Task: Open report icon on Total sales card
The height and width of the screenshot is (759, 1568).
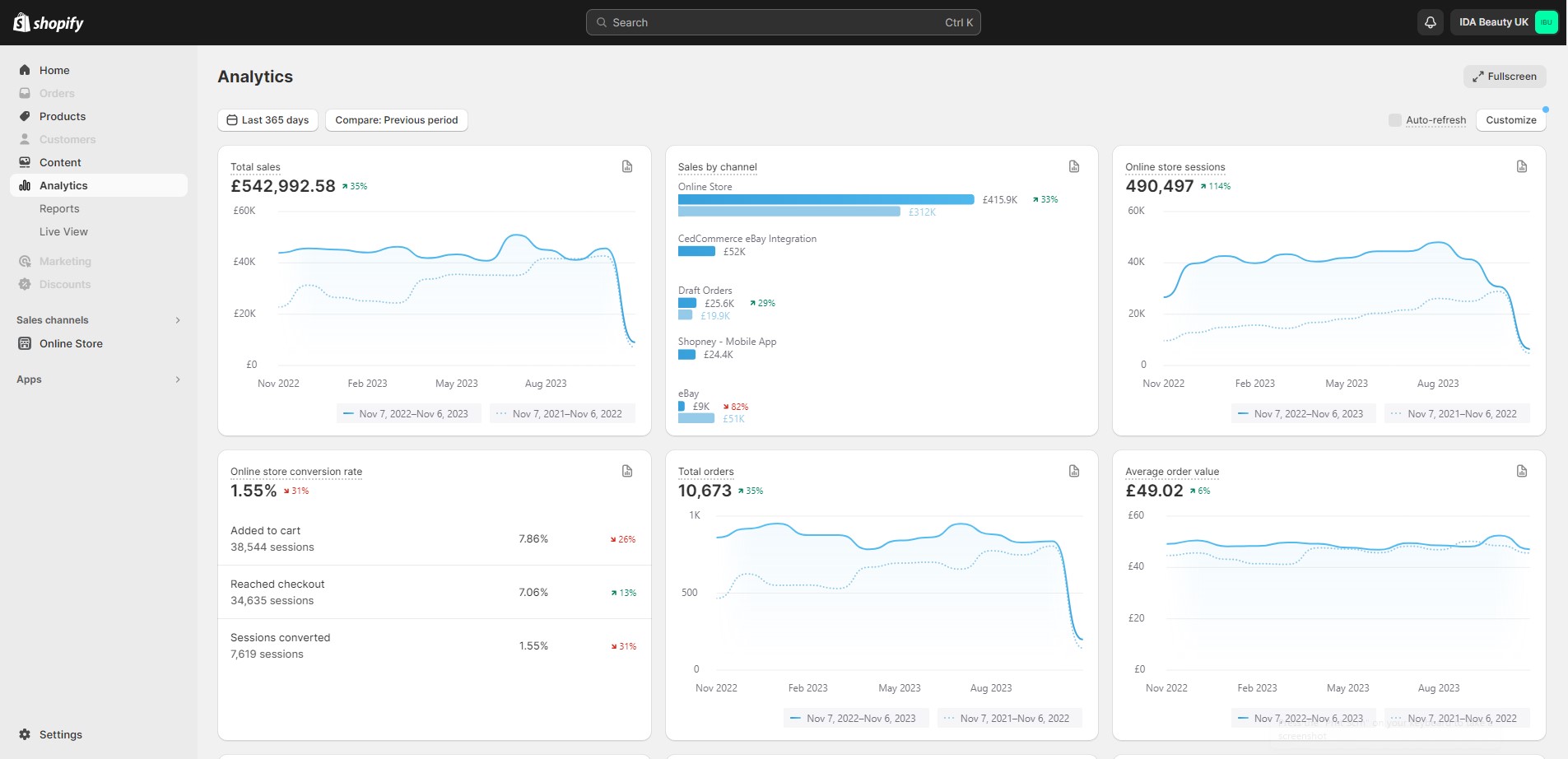Action: pyautogui.click(x=627, y=166)
